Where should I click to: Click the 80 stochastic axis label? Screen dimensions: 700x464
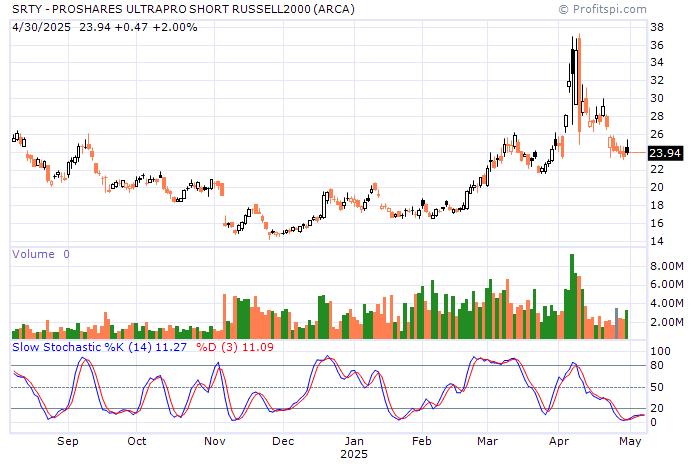tap(657, 365)
